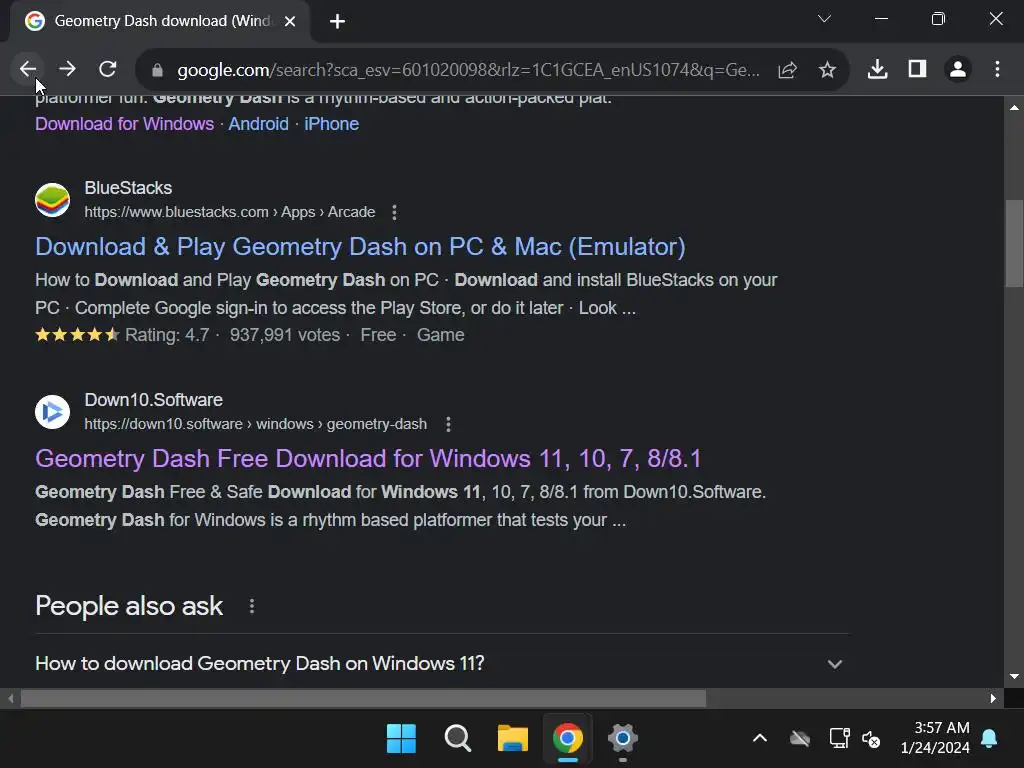Image resolution: width=1024 pixels, height=768 pixels.
Task: Click the horizontal scroll right arrow
Action: pos(993,698)
